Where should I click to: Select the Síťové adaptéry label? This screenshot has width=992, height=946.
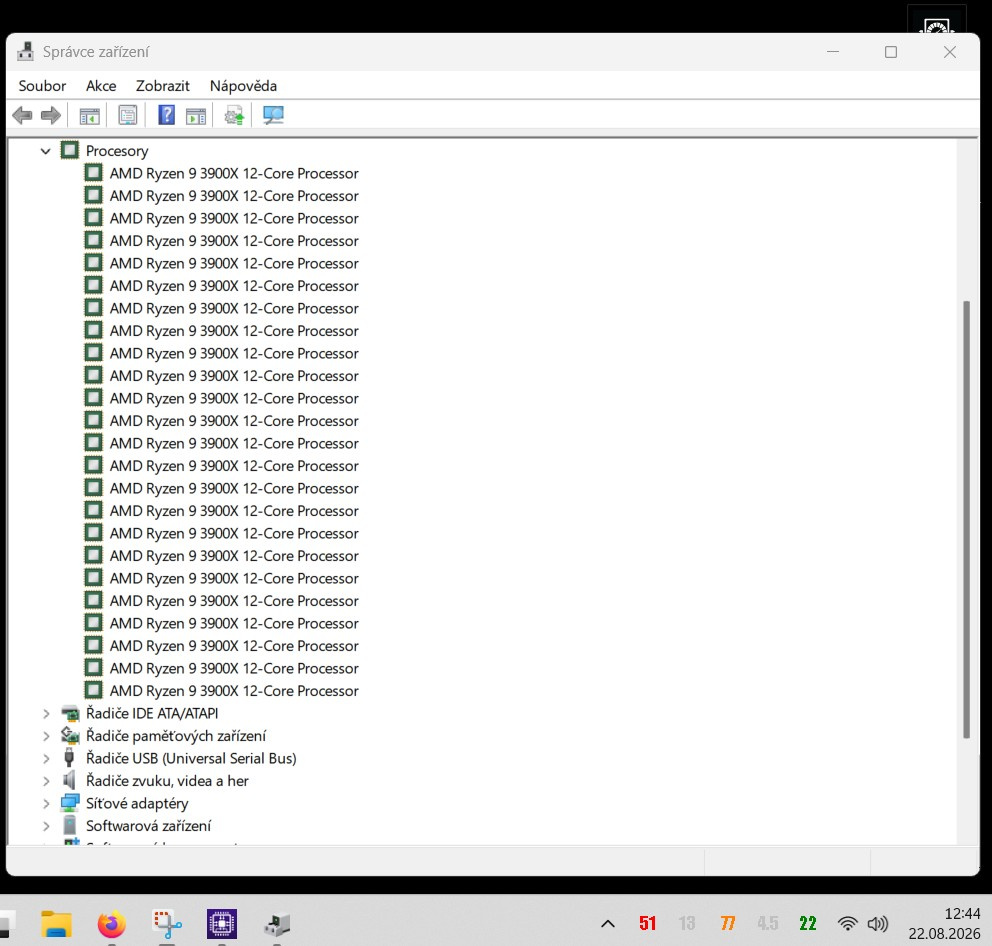137,804
